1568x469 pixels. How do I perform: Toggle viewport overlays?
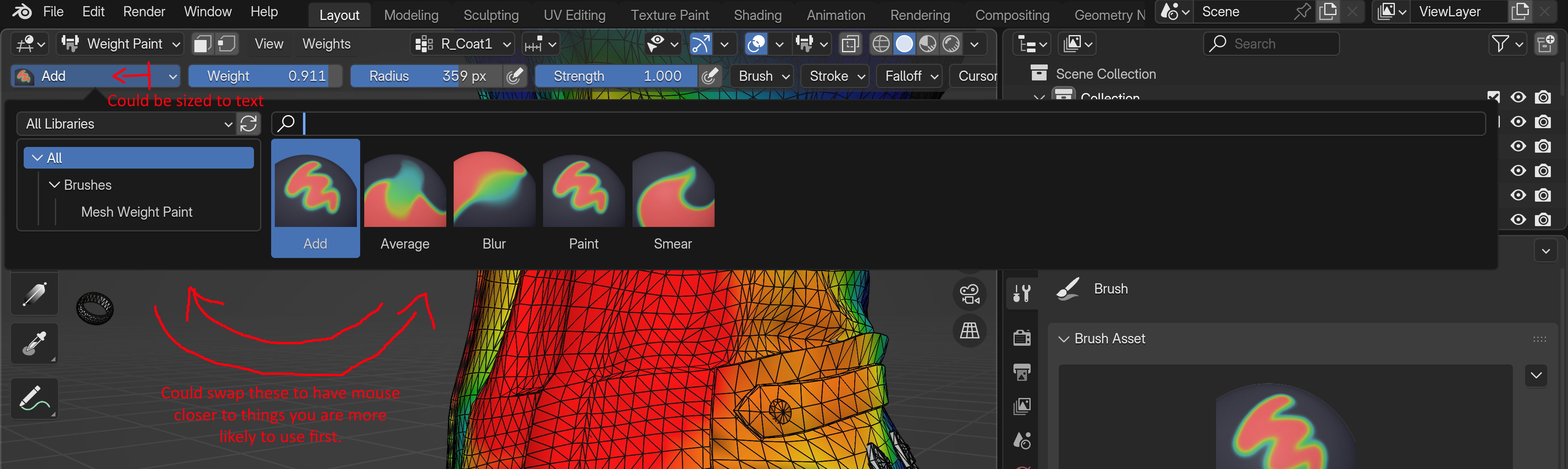pyautogui.click(x=756, y=44)
